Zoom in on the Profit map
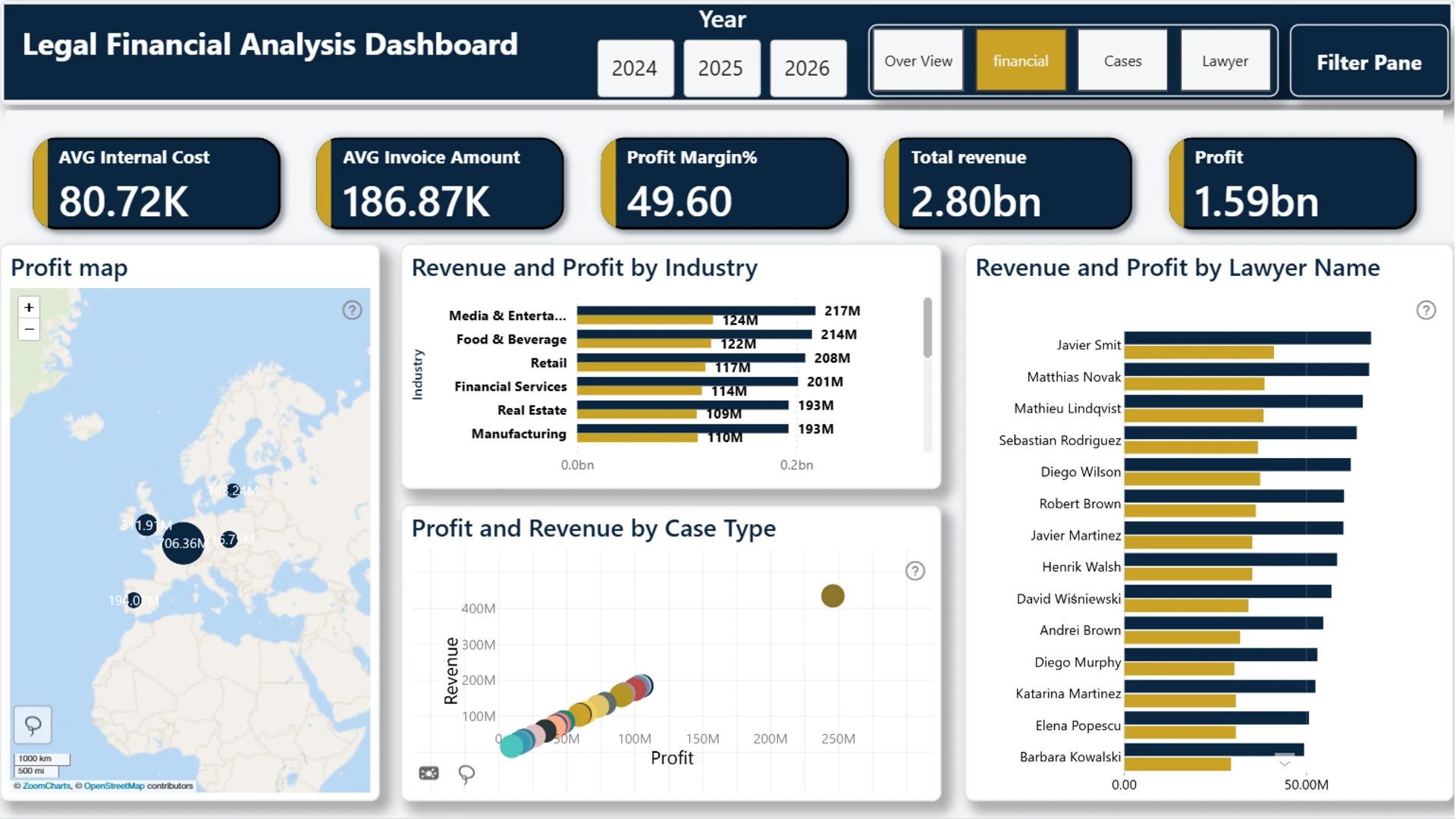Viewport: 1456px width, 819px height. pos(29,307)
